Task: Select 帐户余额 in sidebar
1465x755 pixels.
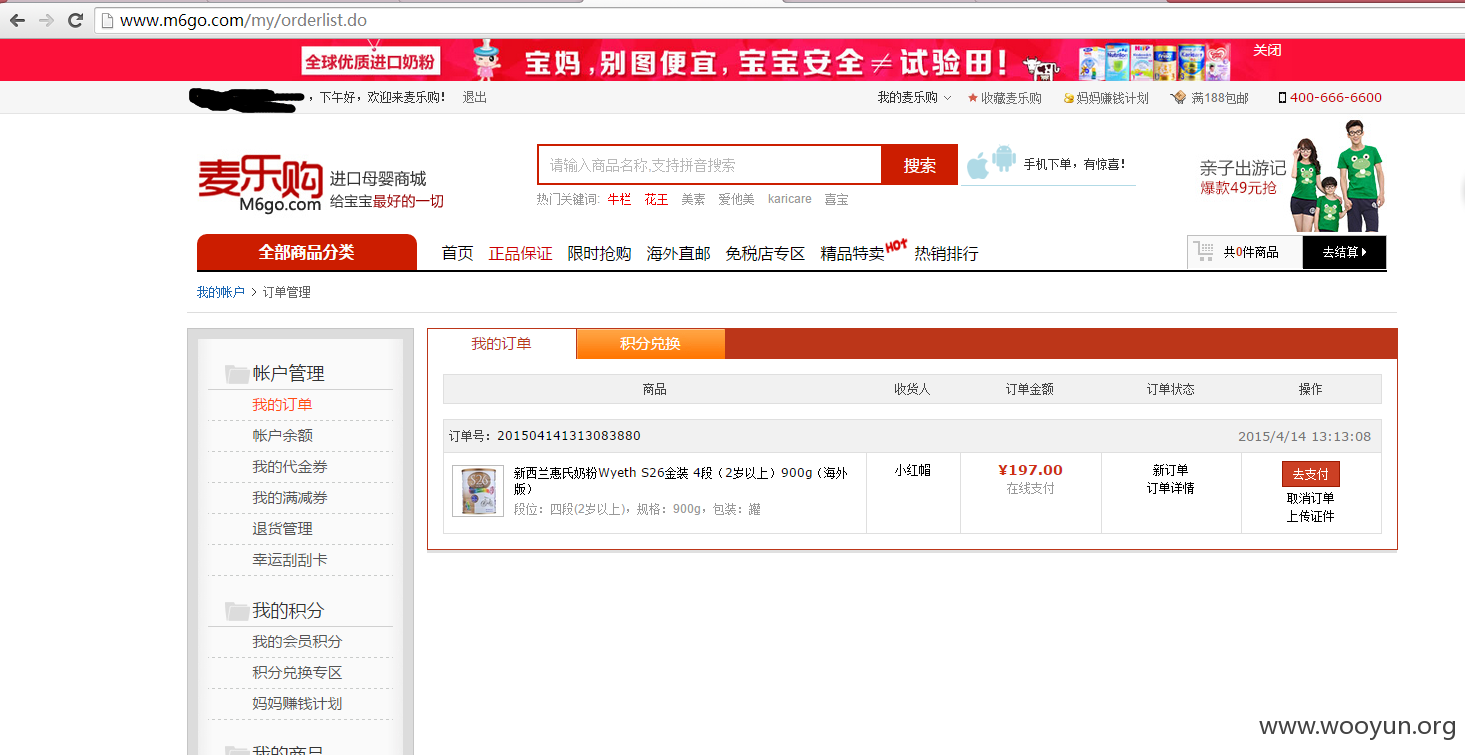Action: click(x=282, y=436)
